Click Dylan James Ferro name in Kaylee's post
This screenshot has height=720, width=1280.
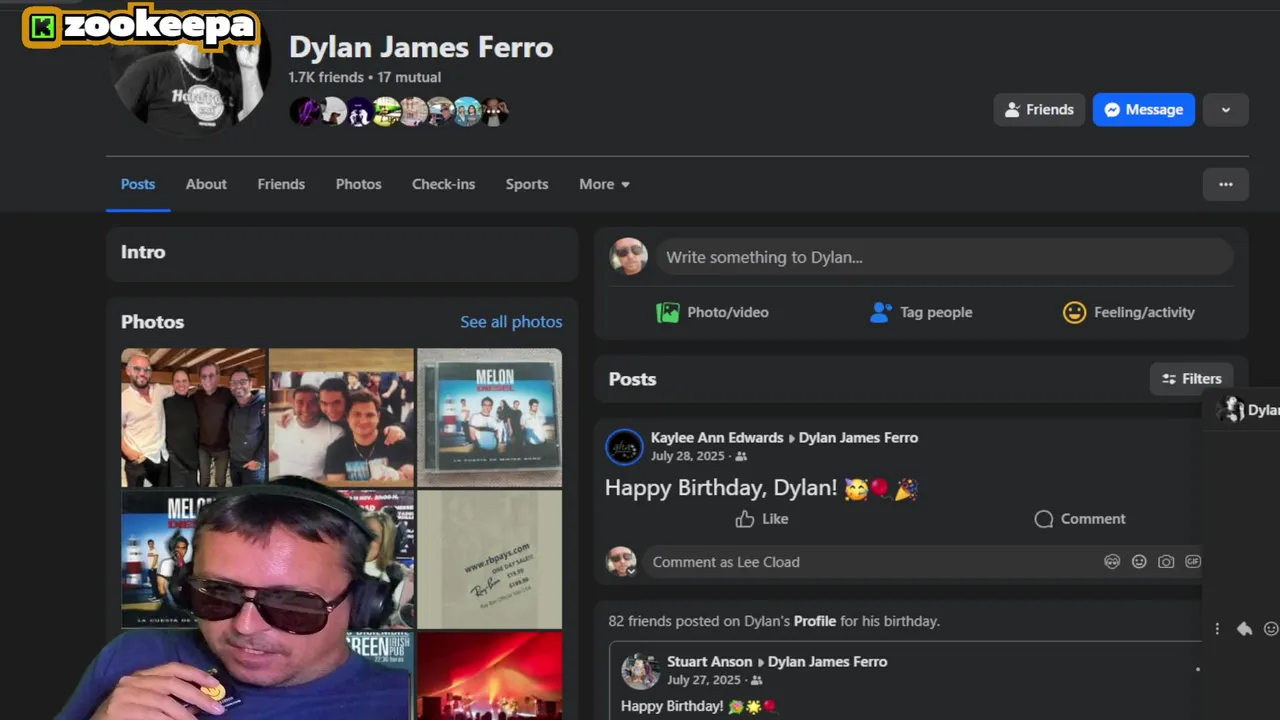pos(858,438)
